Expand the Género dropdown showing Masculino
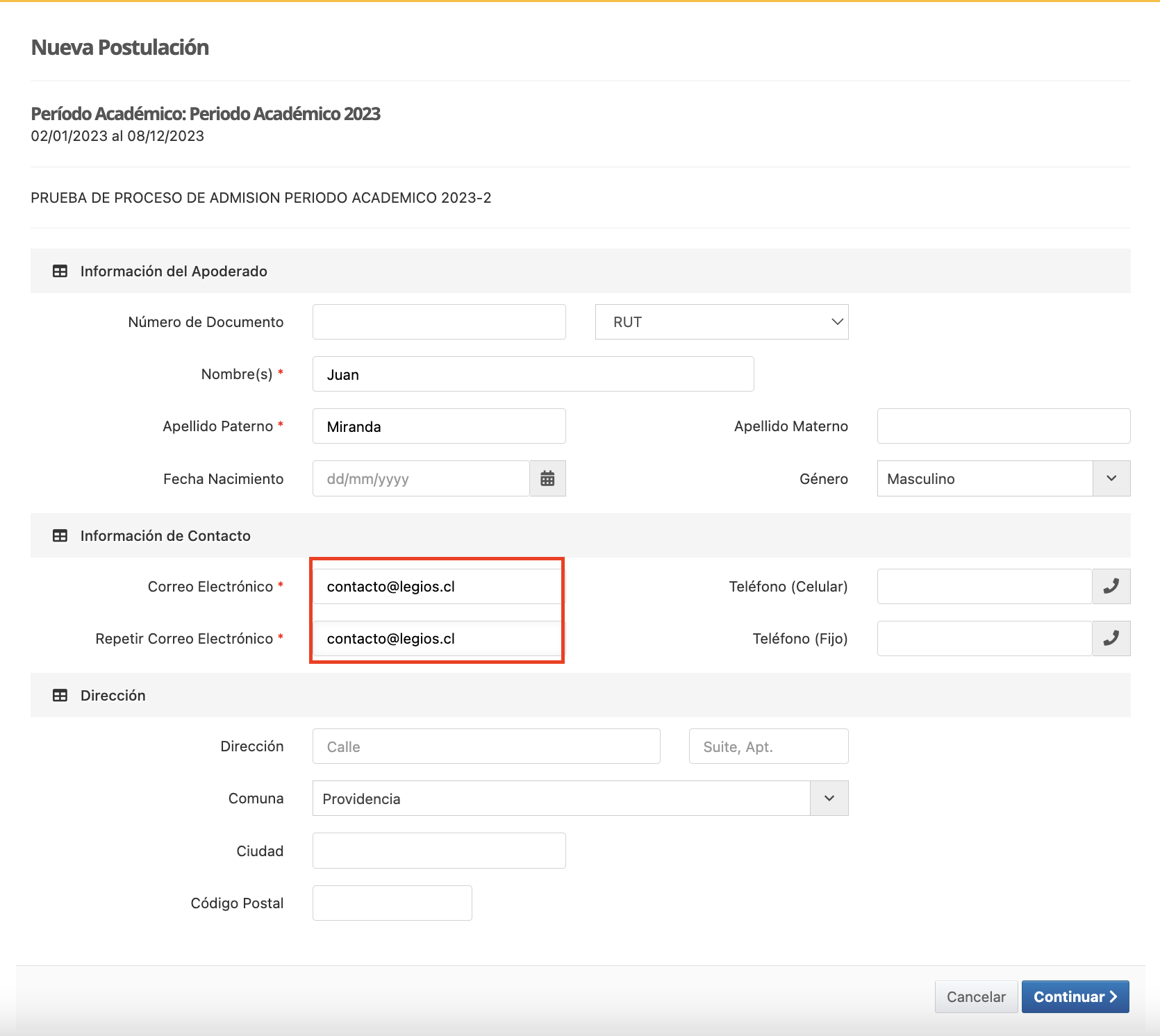 (x=1003, y=478)
